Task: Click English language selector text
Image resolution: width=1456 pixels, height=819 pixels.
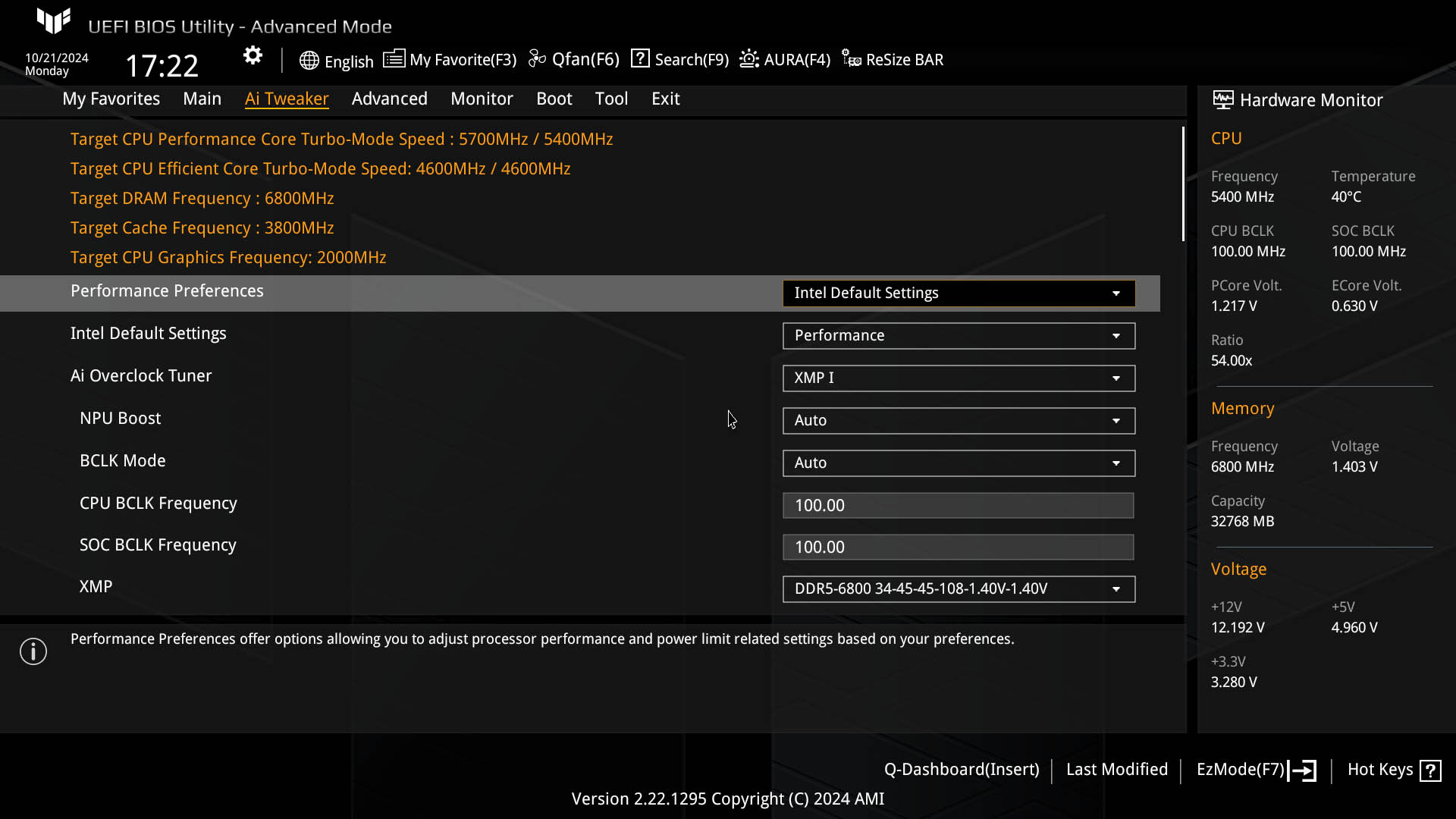Action: point(349,61)
